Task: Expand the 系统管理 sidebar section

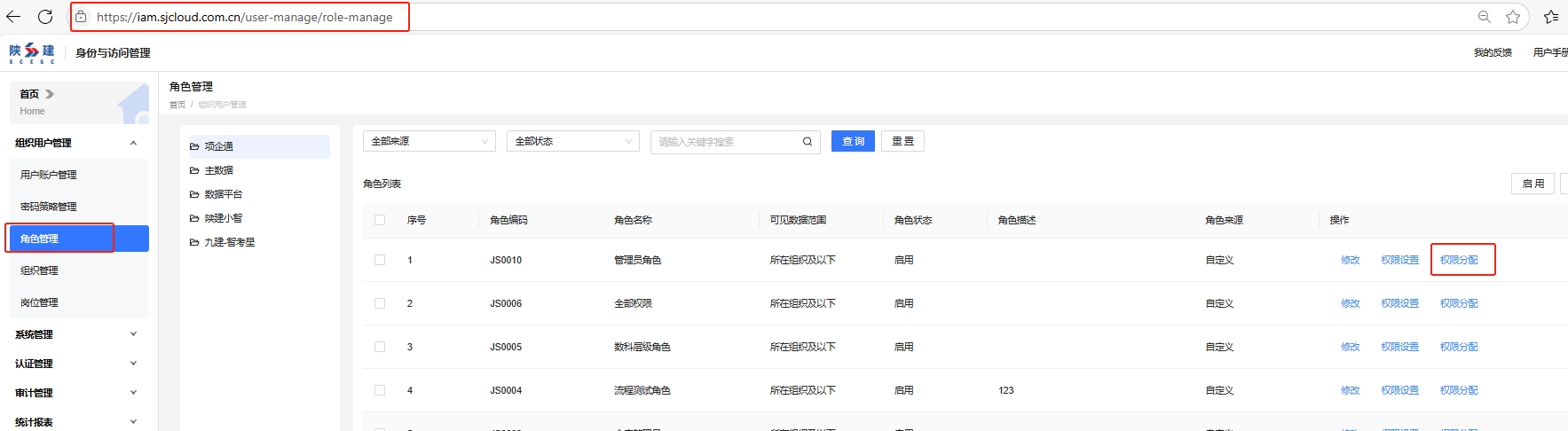Action: [75, 334]
